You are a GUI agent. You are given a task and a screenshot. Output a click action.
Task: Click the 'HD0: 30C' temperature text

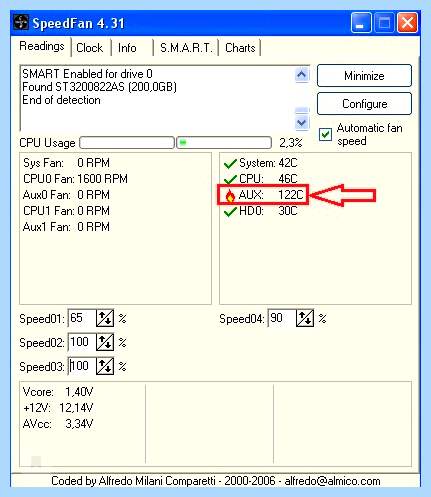tap(268, 211)
